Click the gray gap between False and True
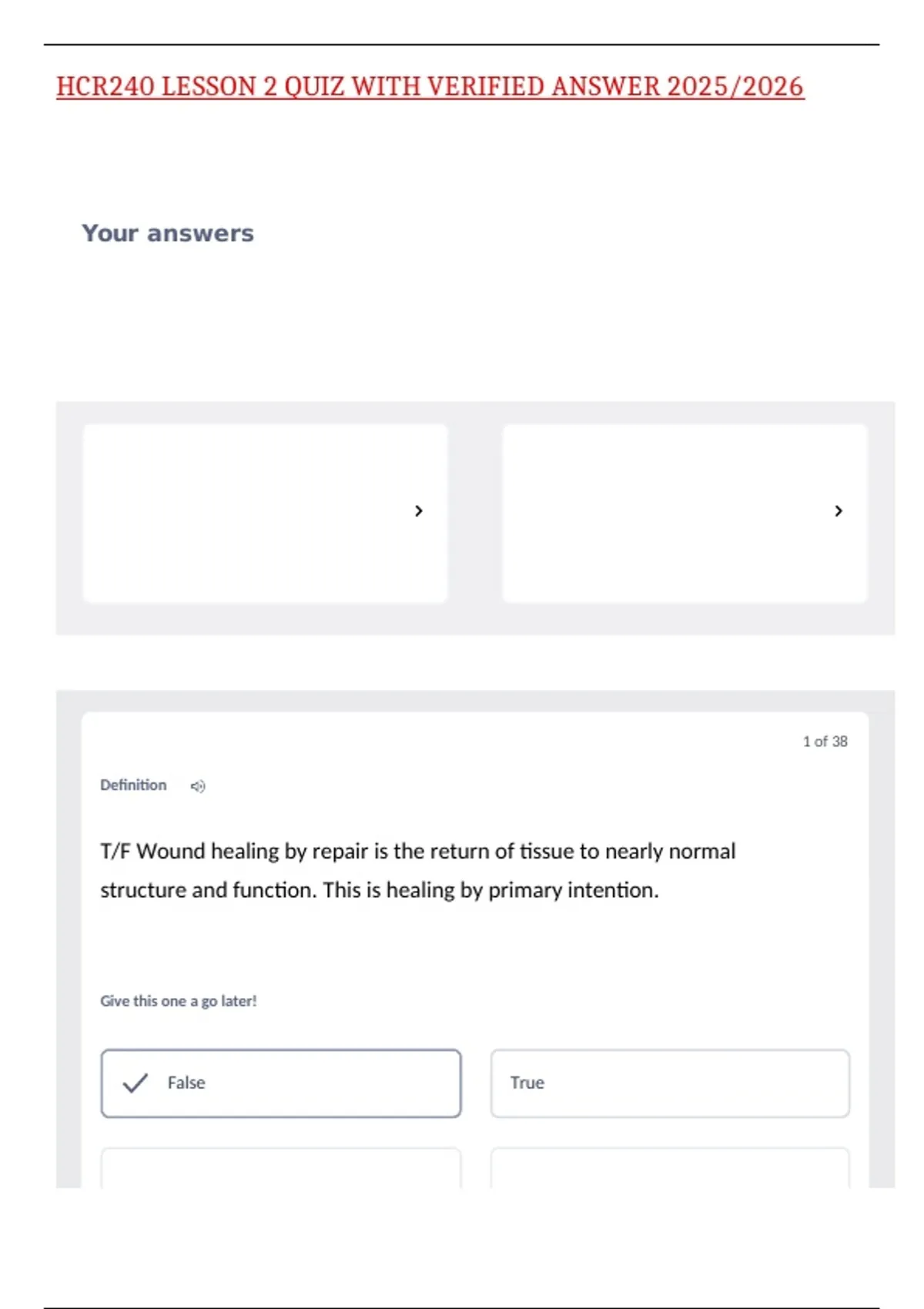Viewport: 924px width, 1309px height. pos(476,1083)
